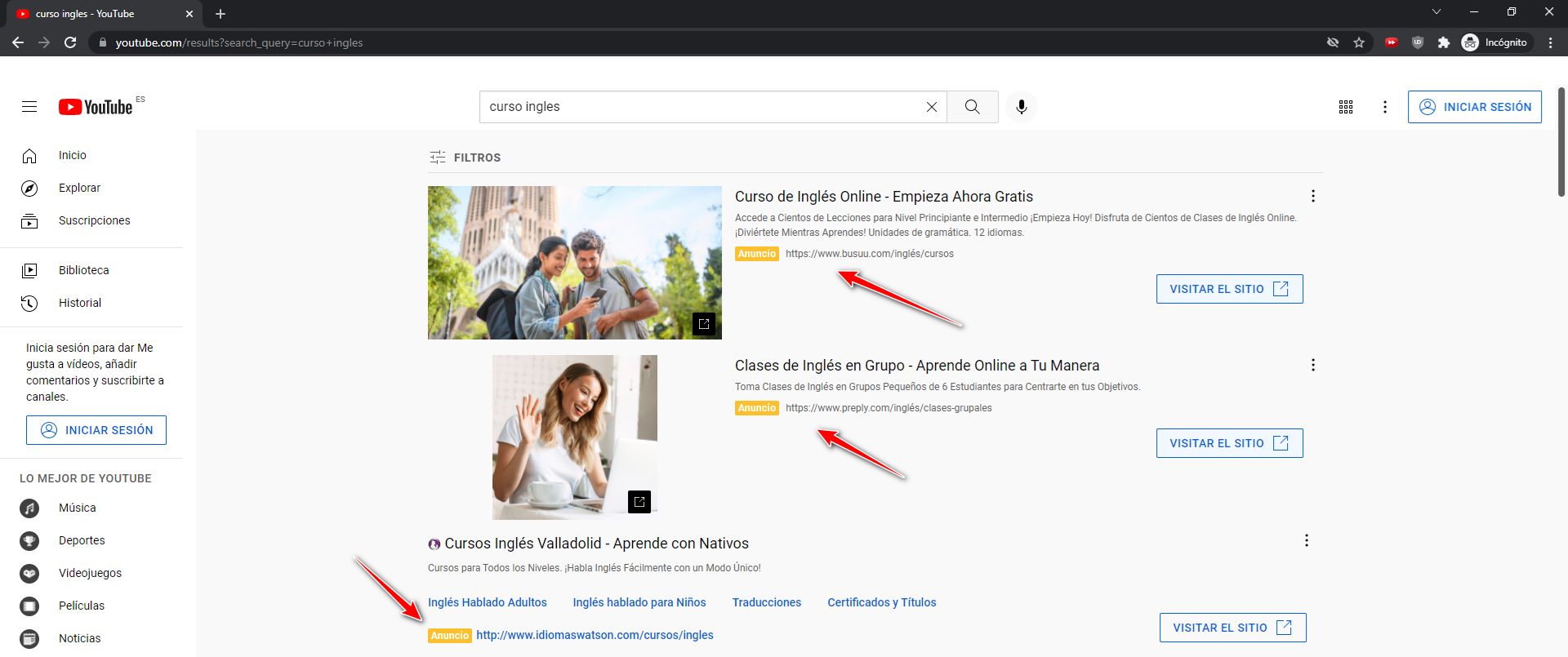Open the tab search chevron in the title bar

pos(1437,12)
